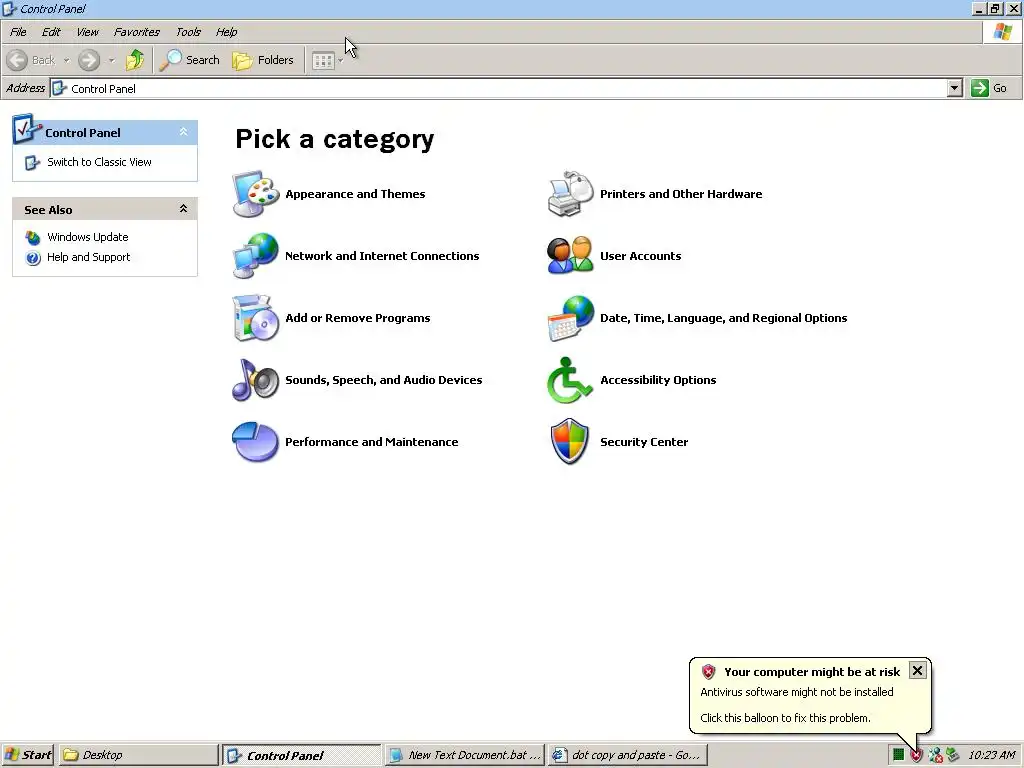The height and width of the screenshot is (768, 1024).
Task: Open the File menu
Action: click(x=18, y=32)
